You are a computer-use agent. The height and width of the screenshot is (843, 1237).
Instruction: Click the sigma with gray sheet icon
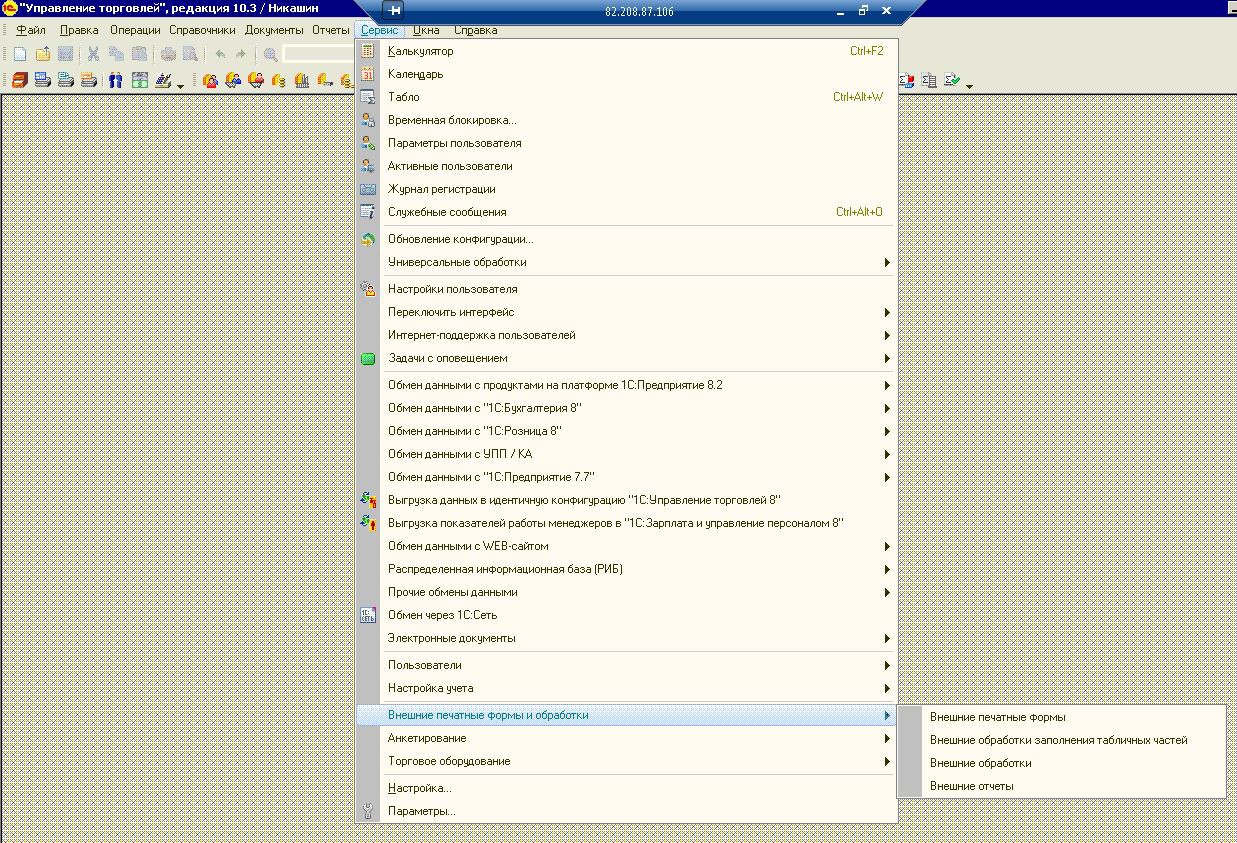[x=929, y=80]
